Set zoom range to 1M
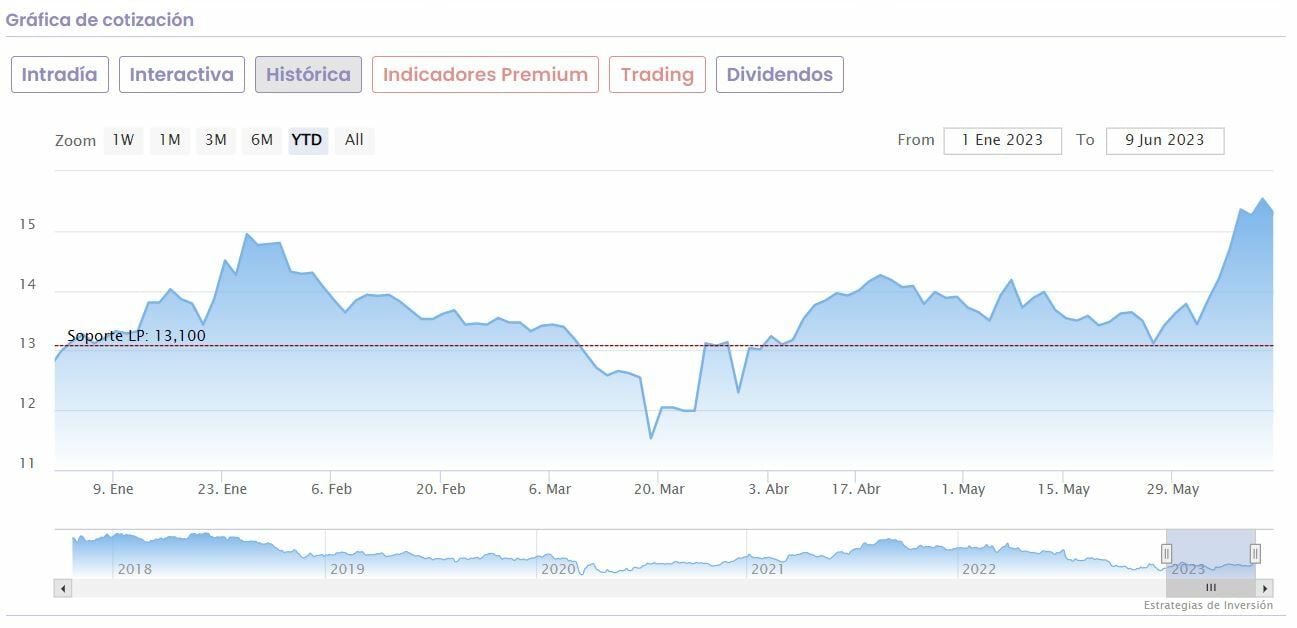The height and width of the screenshot is (628, 1297). click(170, 140)
